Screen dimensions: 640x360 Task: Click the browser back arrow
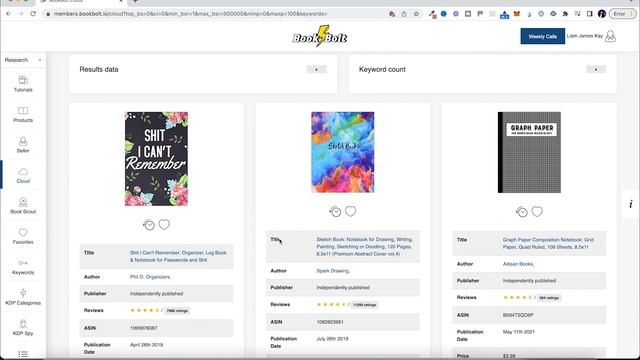click(x=9, y=14)
